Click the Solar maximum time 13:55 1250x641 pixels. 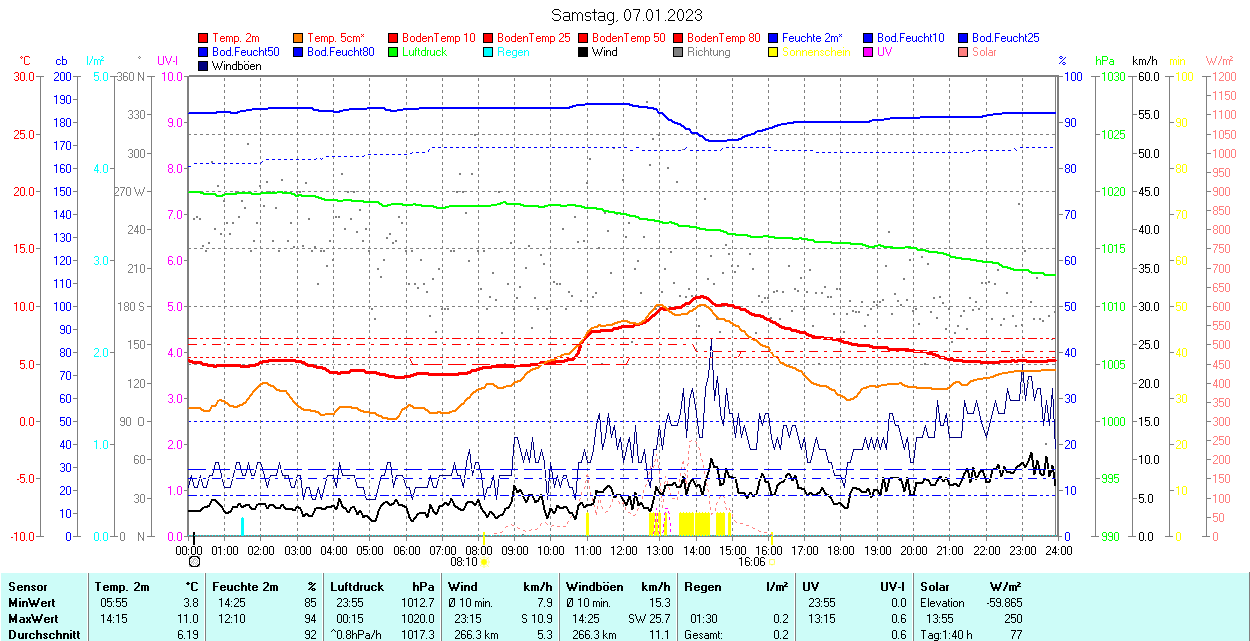(x=940, y=618)
